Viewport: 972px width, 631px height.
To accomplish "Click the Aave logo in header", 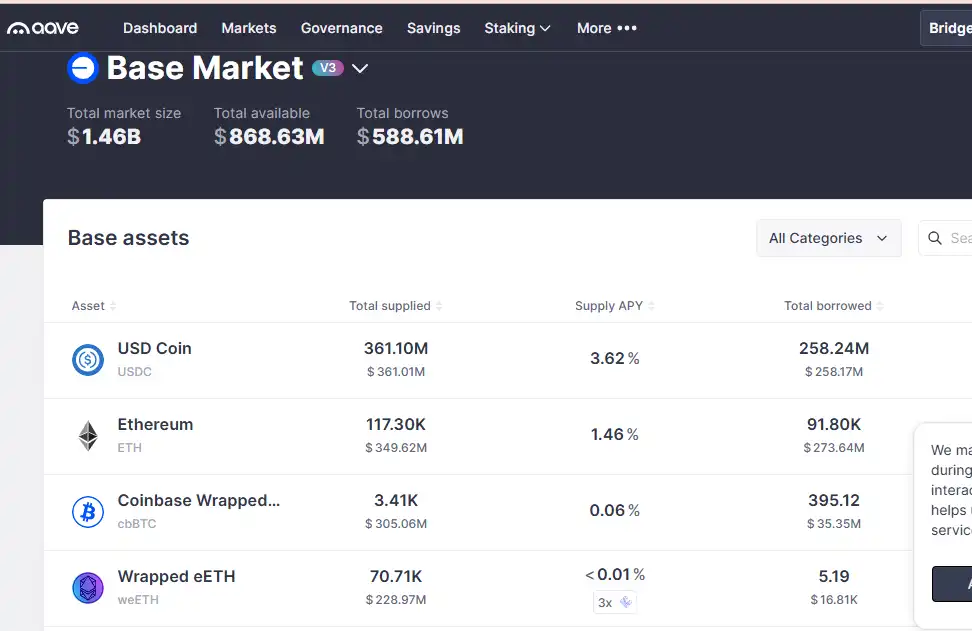I will click(43, 28).
